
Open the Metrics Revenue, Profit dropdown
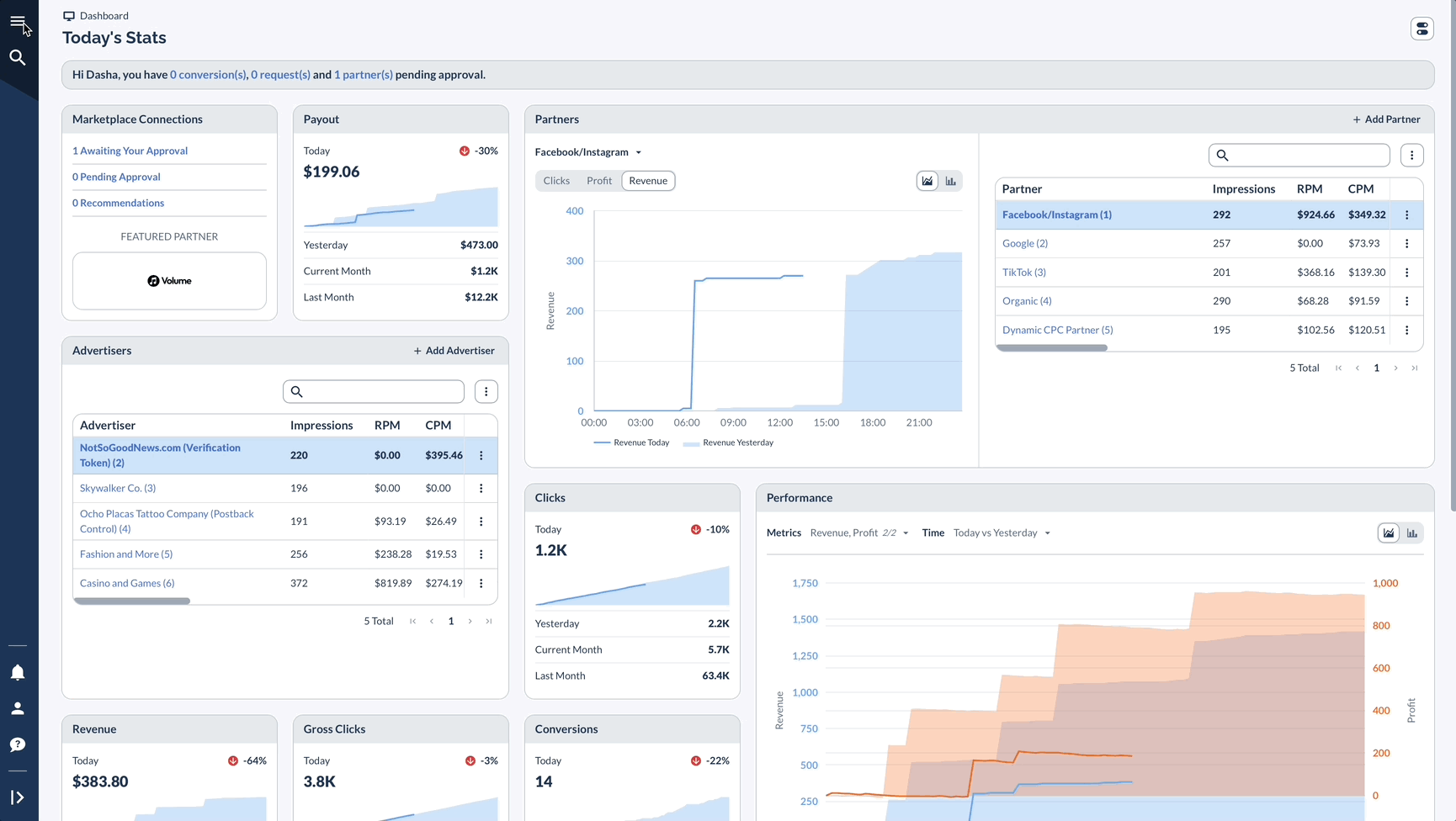click(859, 532)
